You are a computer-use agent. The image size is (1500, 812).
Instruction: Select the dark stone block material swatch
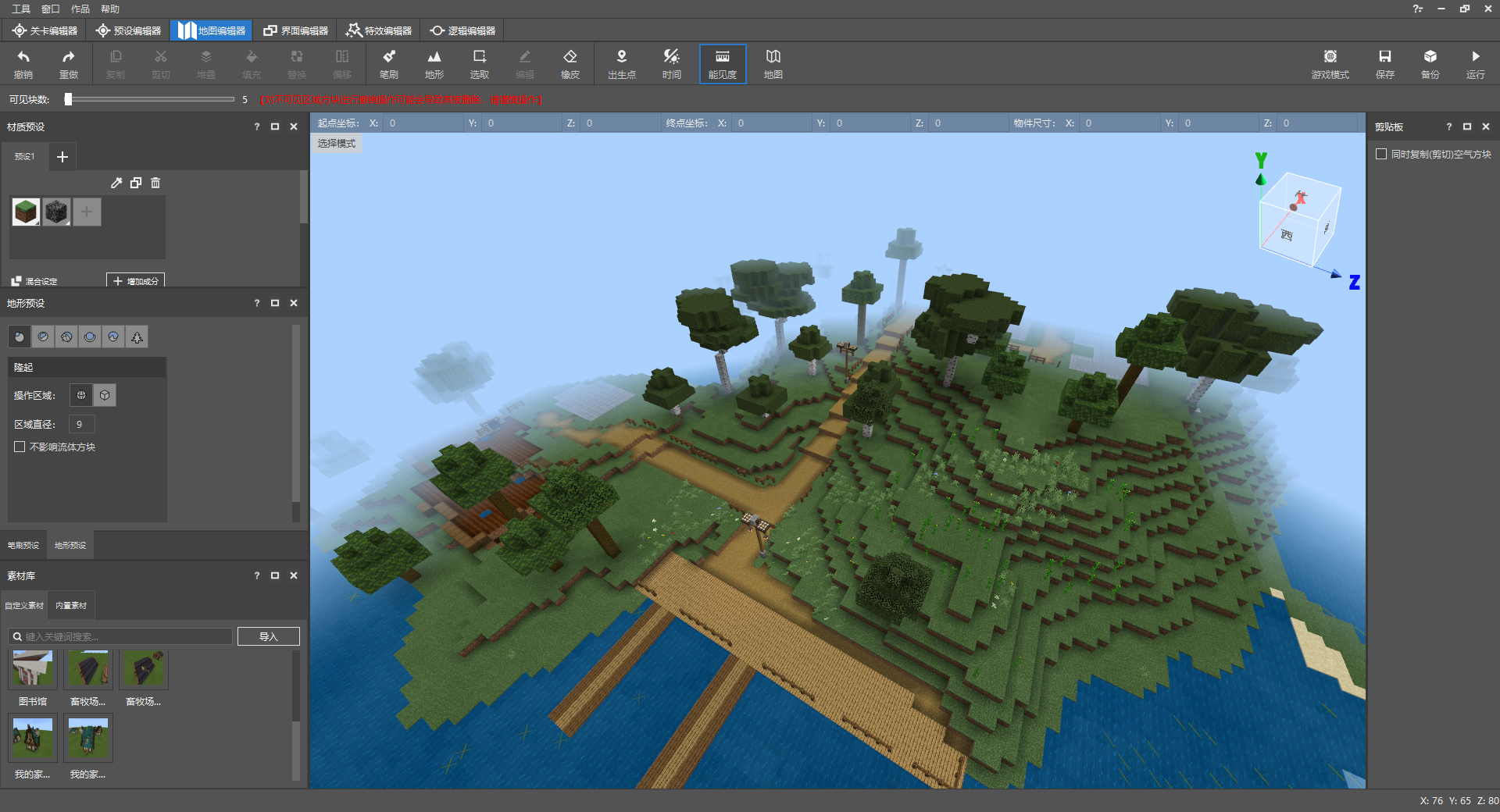[x=56, y=212]
